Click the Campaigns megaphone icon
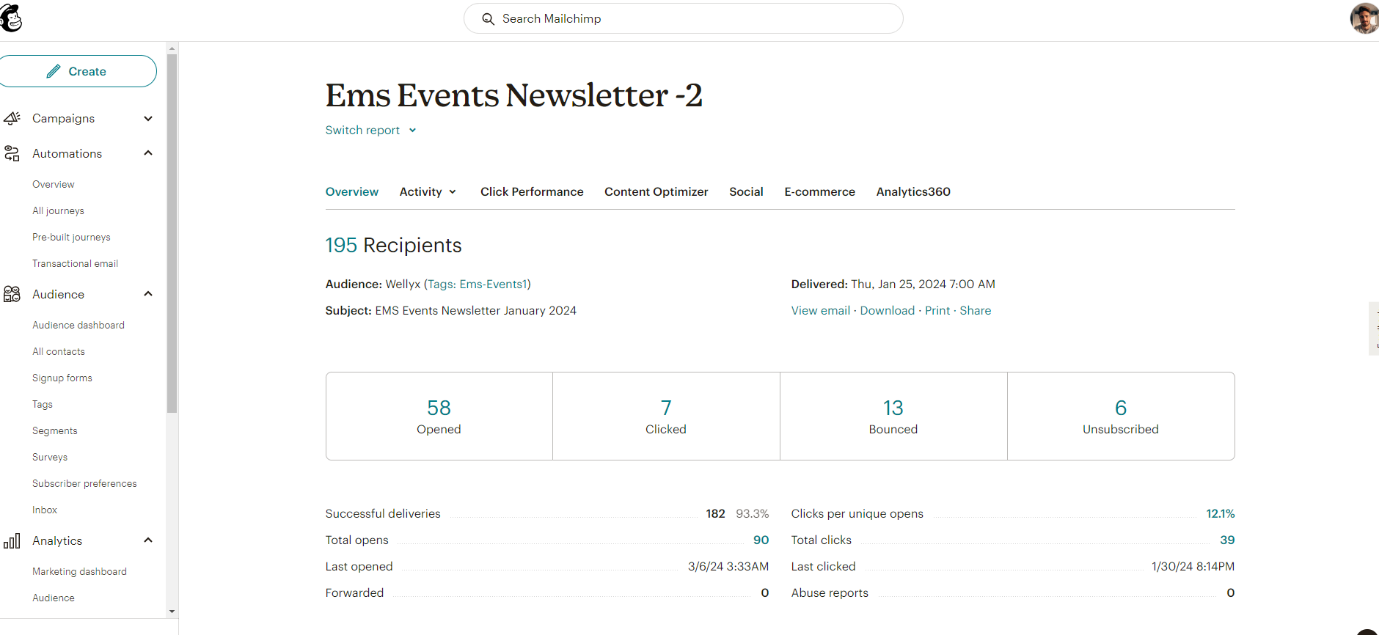The image size is (1379, 635). coord(12,118)
